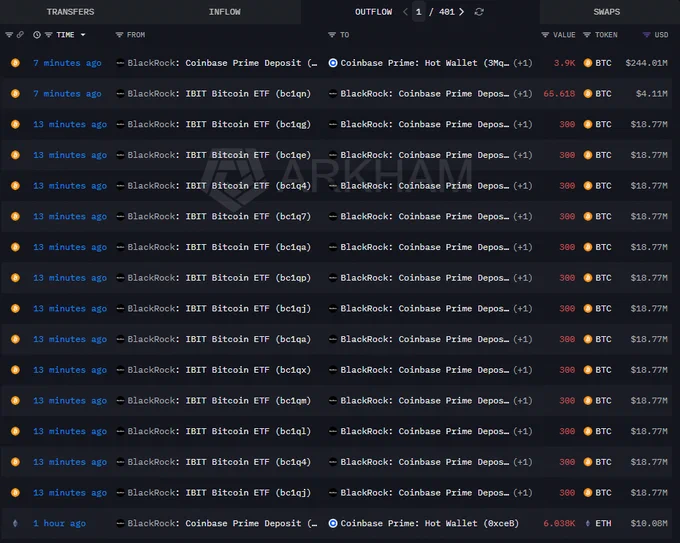
Task: Refresh the outflow list
Action: tap(479, 12)
